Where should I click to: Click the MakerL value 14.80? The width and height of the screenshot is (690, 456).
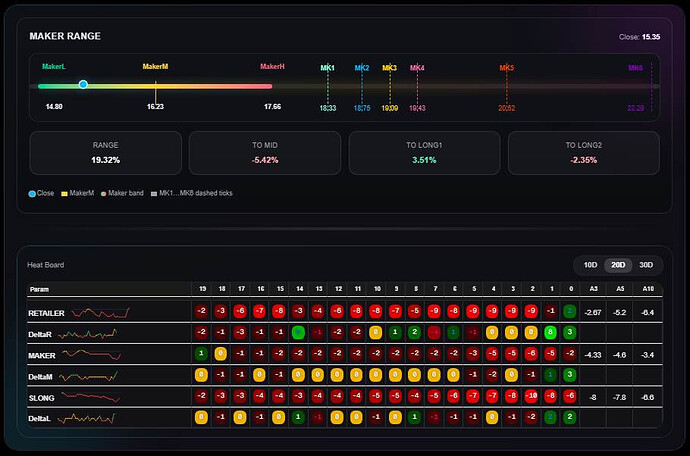[x=54, y=107]
